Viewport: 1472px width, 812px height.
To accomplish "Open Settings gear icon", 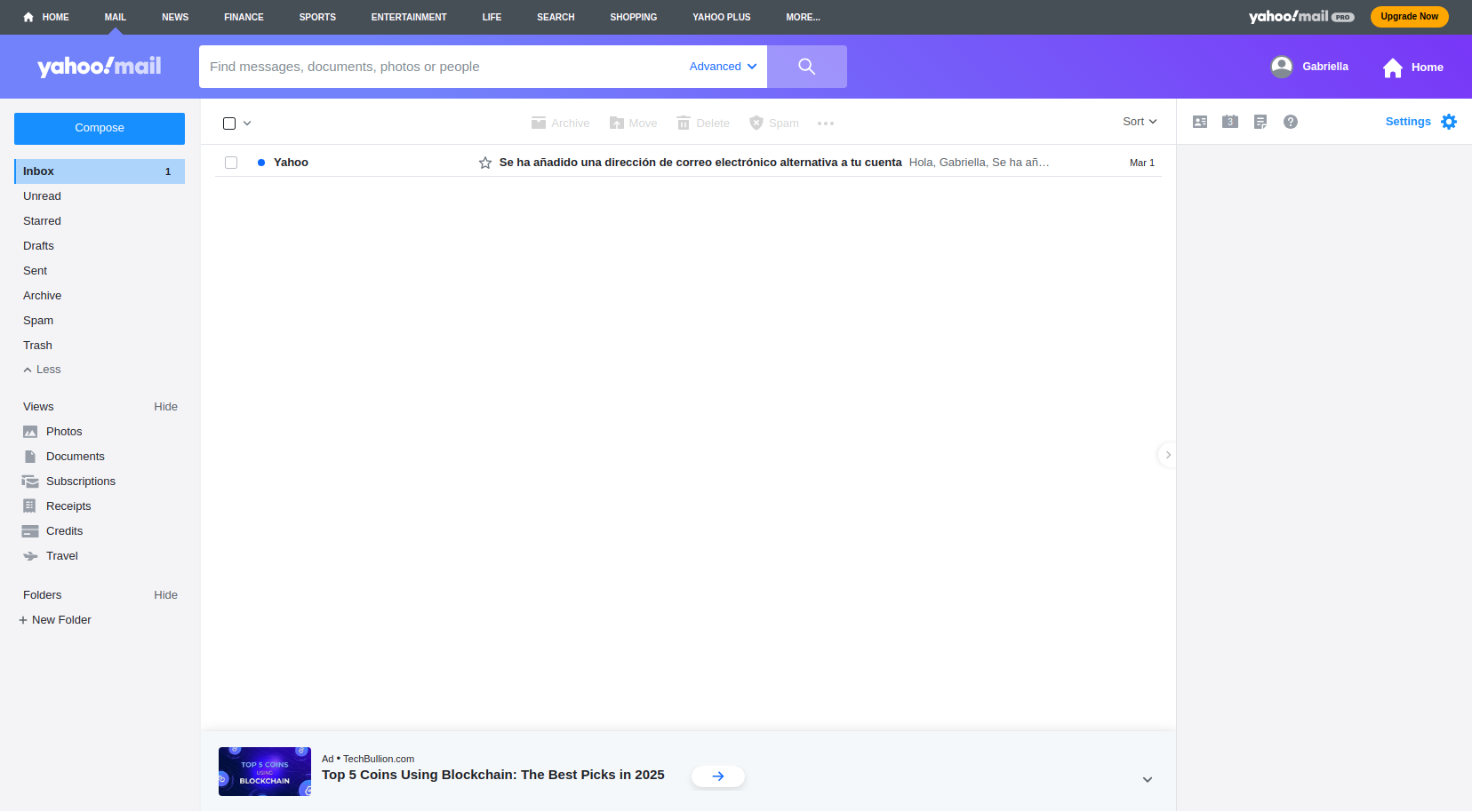I will 1449,122.
